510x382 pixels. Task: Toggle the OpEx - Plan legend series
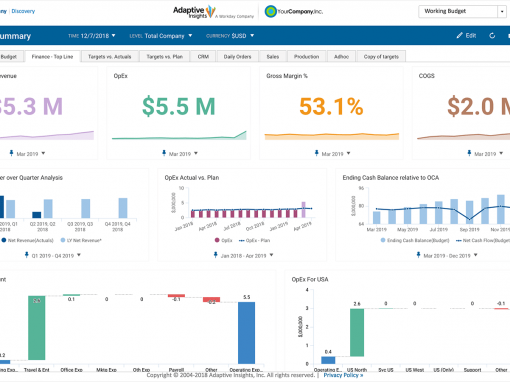click(255, 240)
